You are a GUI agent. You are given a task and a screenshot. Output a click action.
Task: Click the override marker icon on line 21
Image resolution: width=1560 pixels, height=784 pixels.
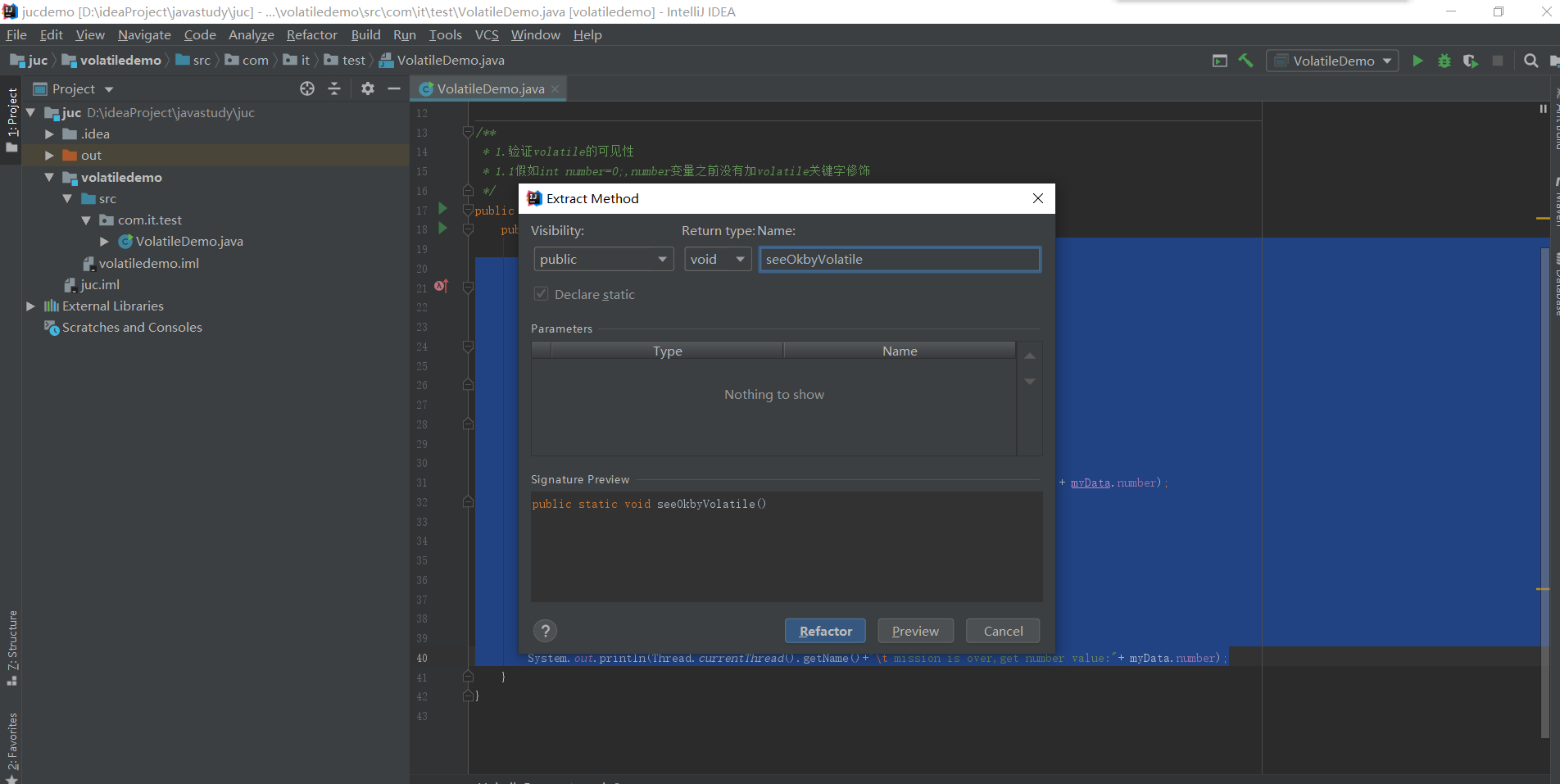coord(442,286)
